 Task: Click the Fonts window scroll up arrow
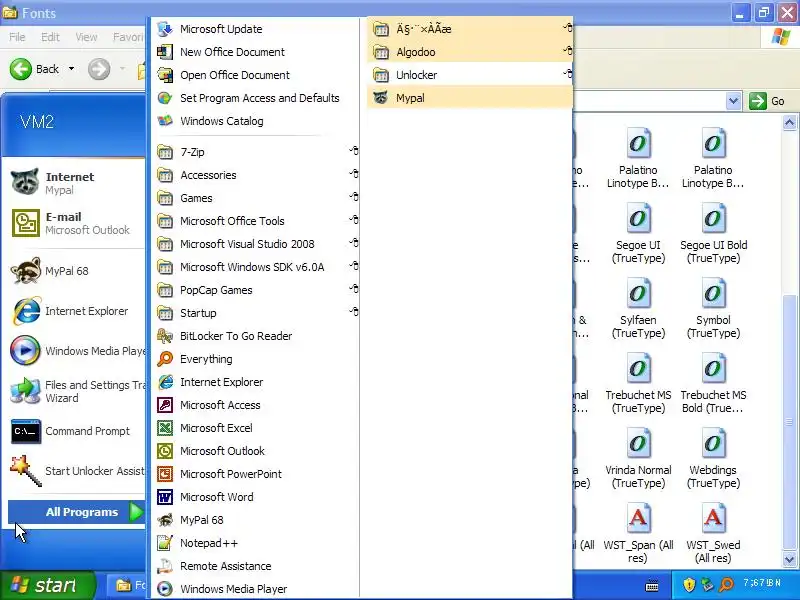pyautogui.click(x=789, y=122)
